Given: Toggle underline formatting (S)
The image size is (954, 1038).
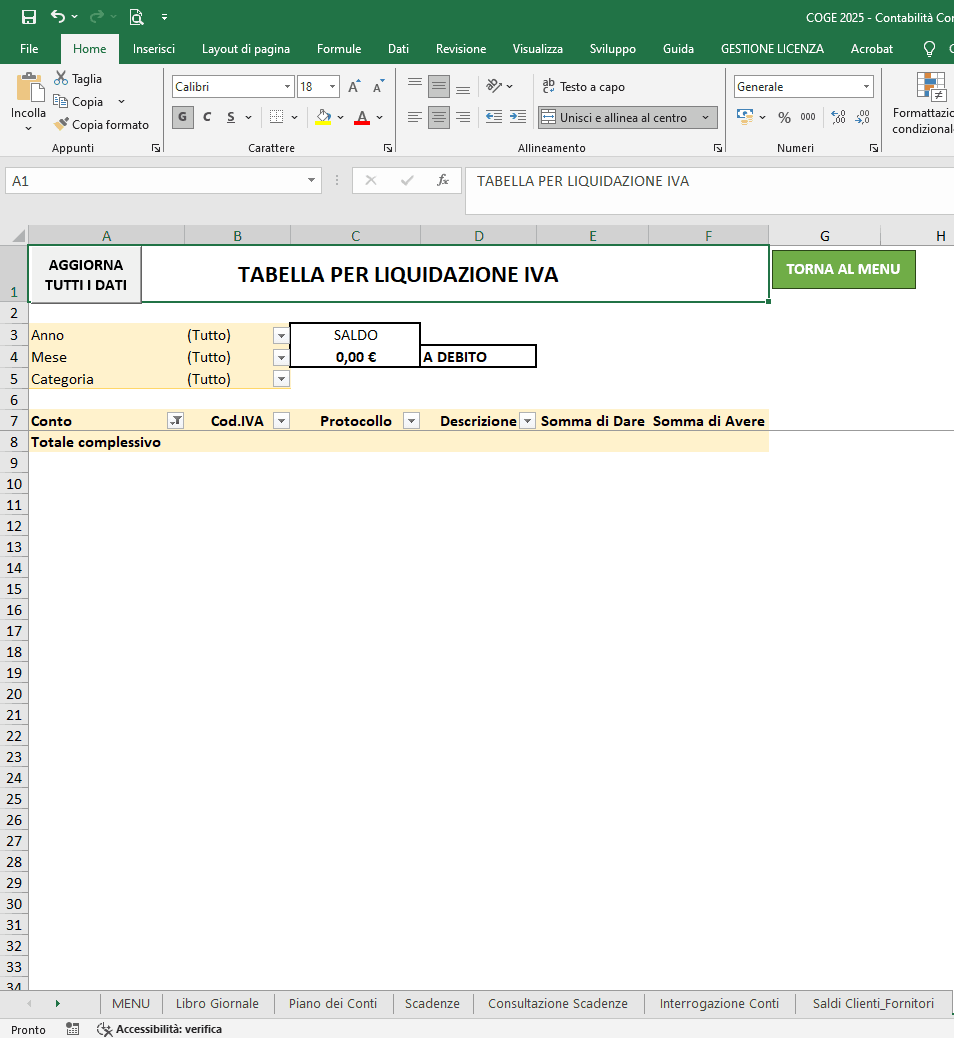Looking at the screenshot, I should [230, 117].
